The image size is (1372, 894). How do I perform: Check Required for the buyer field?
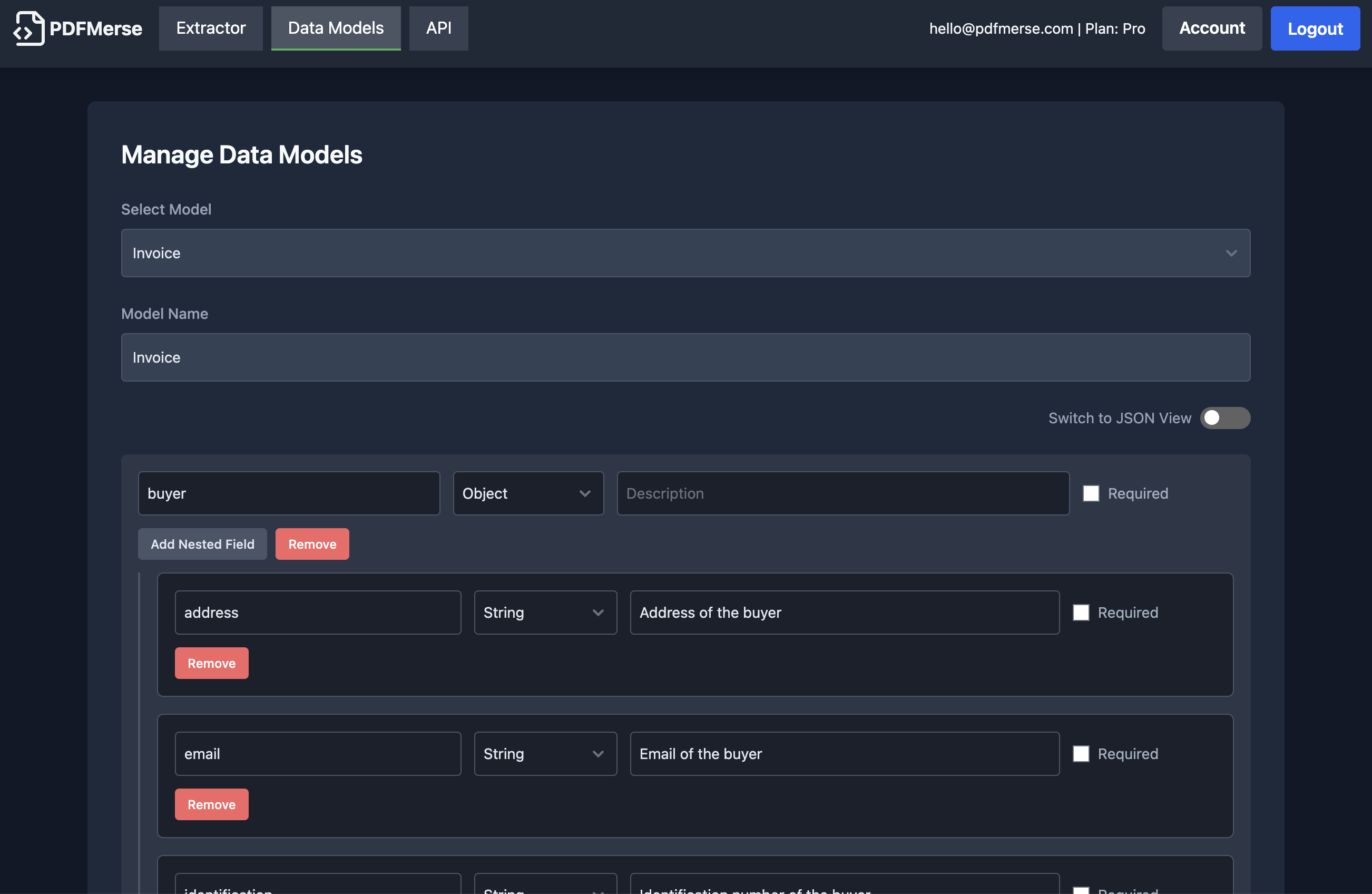pyautogui.click(x=1090, y=494)
